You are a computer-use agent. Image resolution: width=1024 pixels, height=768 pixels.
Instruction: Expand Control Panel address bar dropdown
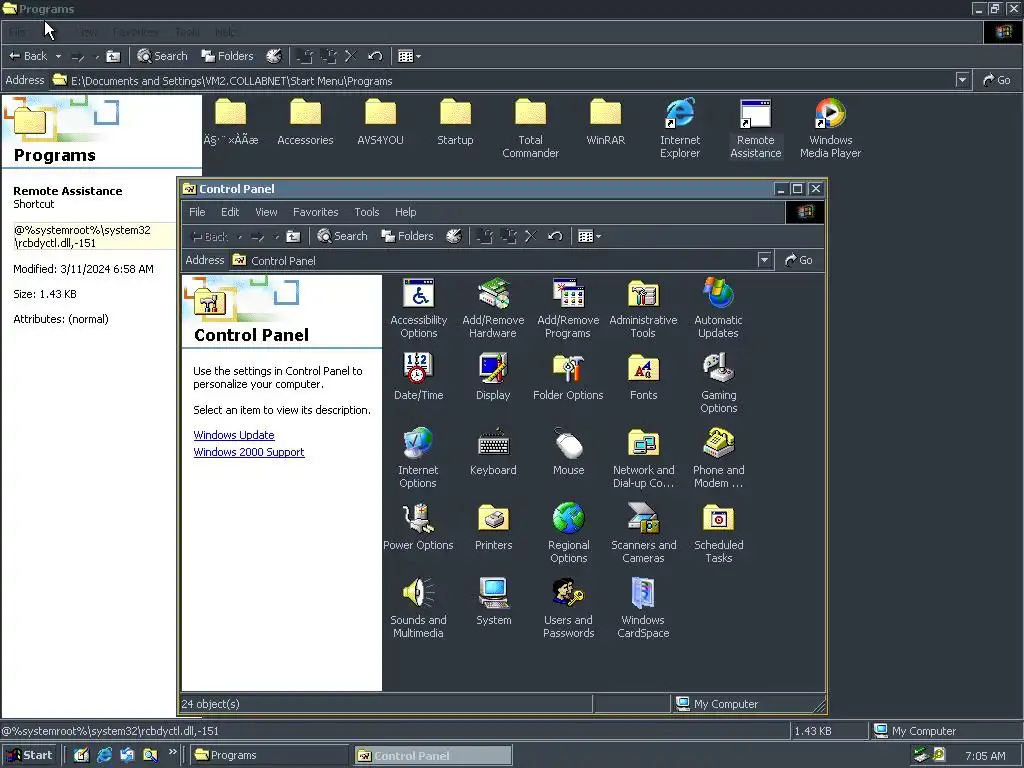click(x=764, y=260)
